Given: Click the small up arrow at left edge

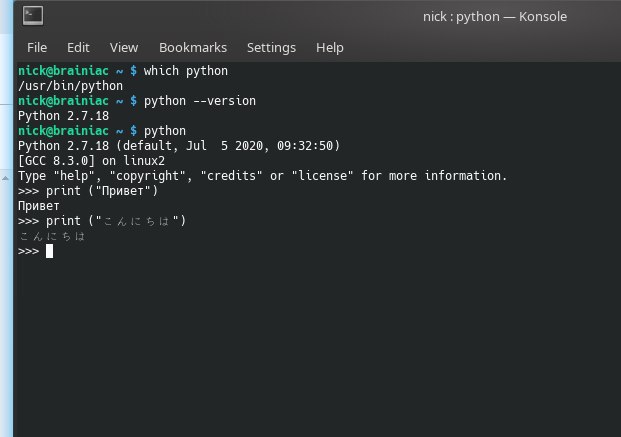Looking at the screenshot, I should click(5, 179).
